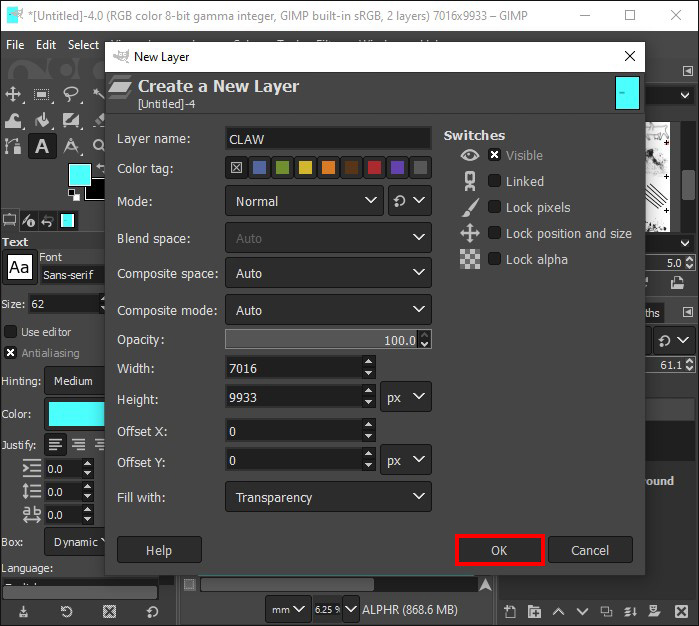The height and width of the screenshot is (626, 699).
Task: Open the Edit menu
Action: click(x=46, y=45)
